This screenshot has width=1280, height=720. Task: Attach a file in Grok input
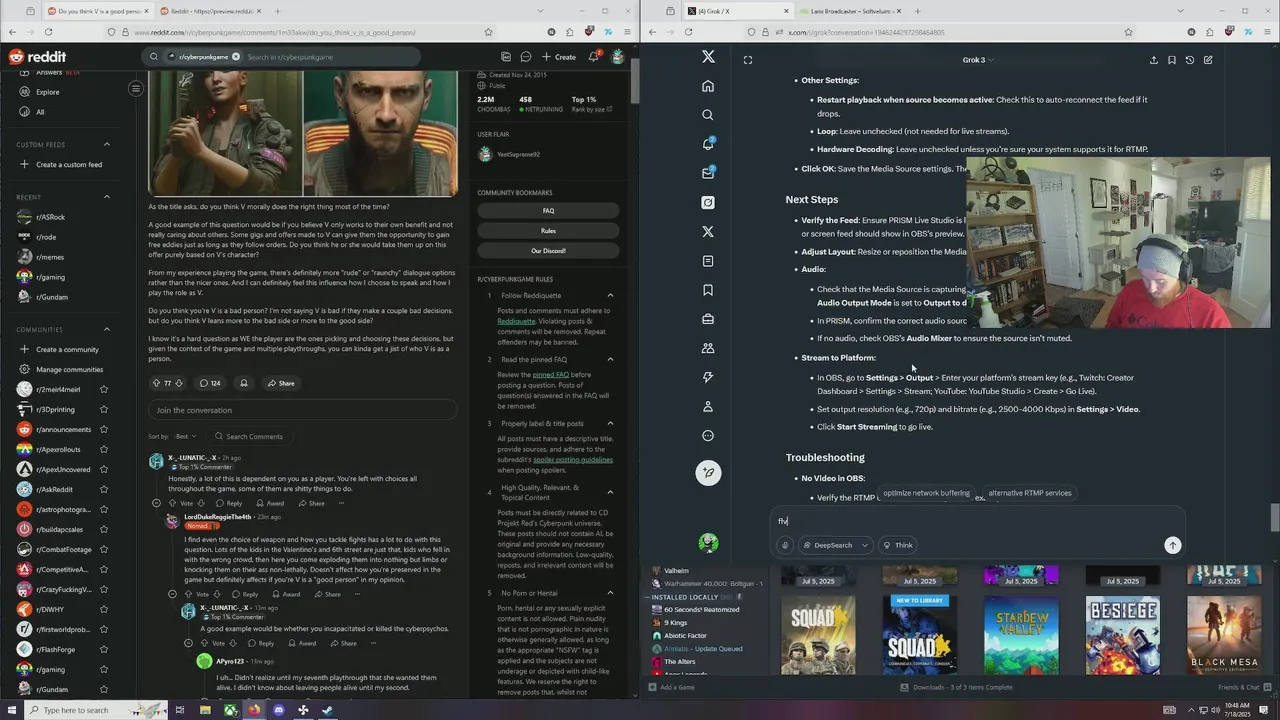(x=785, y=545)
